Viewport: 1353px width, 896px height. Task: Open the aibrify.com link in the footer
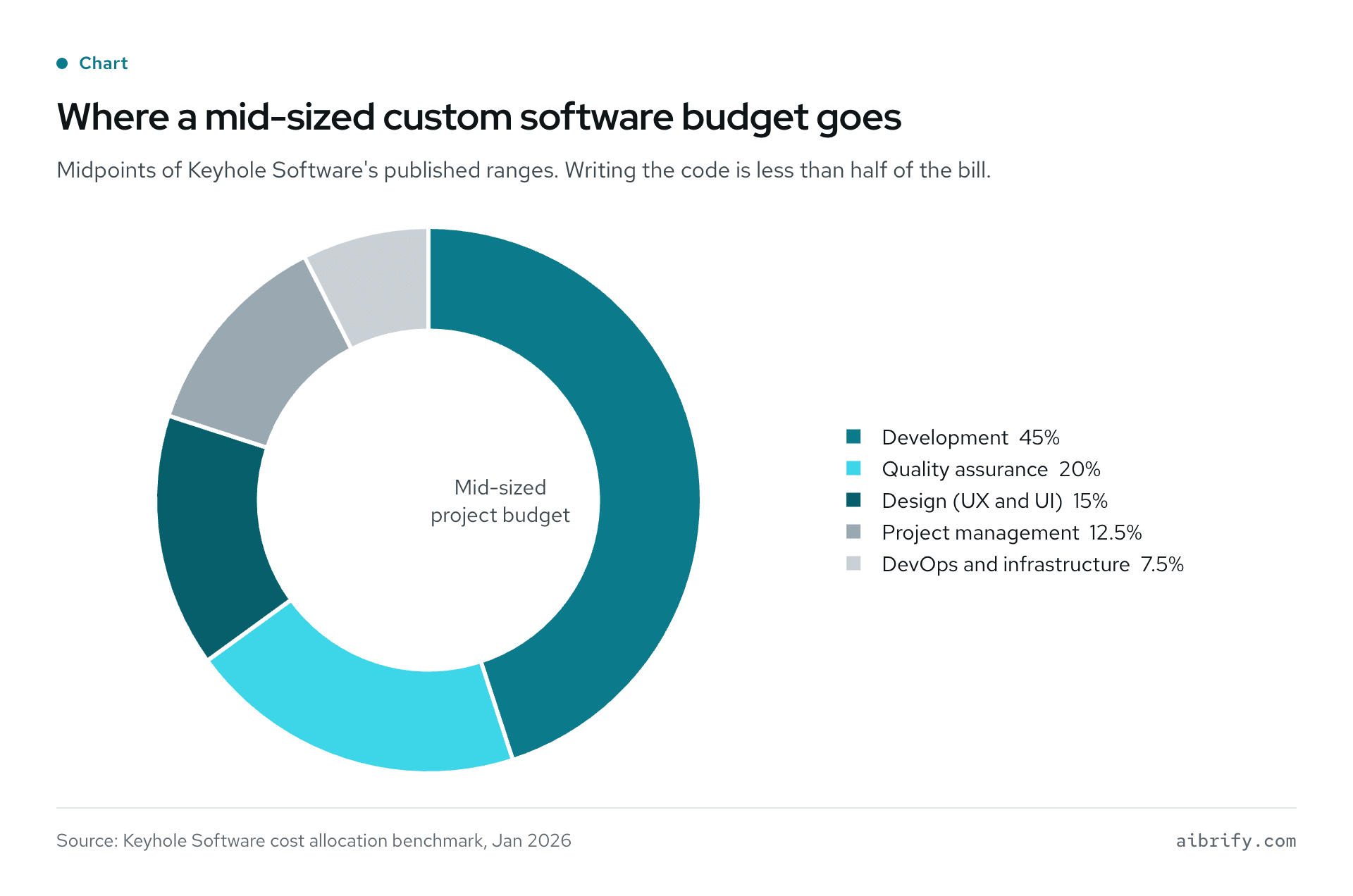point(1236,840)
